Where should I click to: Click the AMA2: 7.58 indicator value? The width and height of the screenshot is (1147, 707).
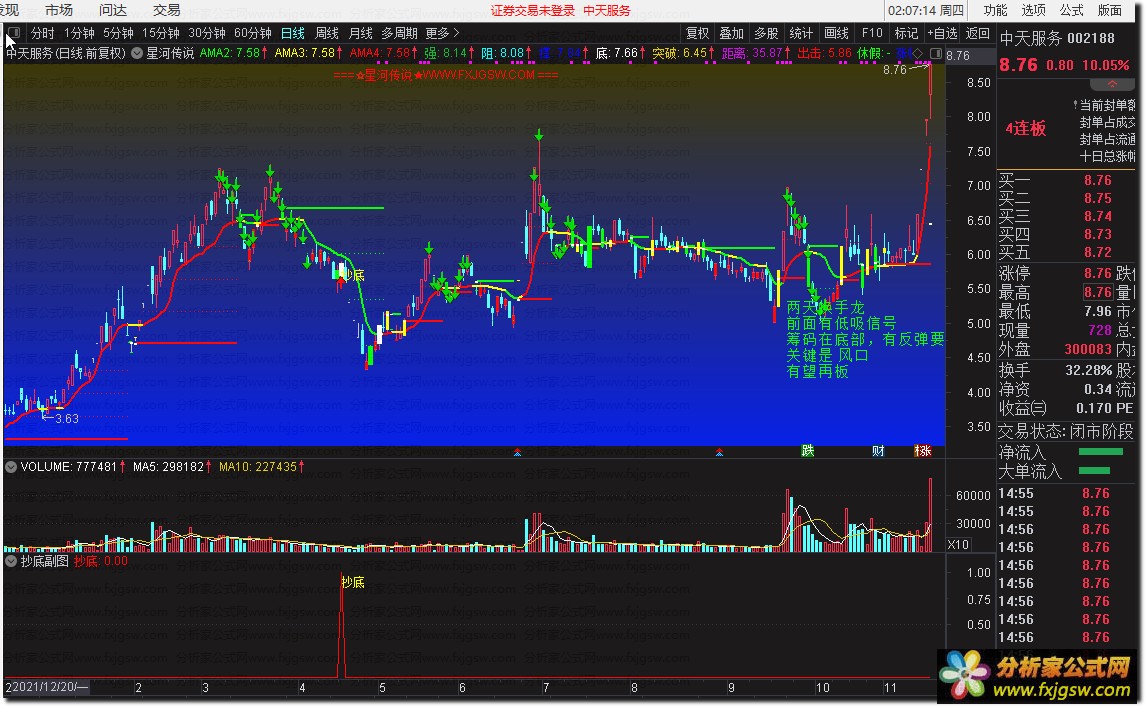pyautogui.click(x=233, y=53)
